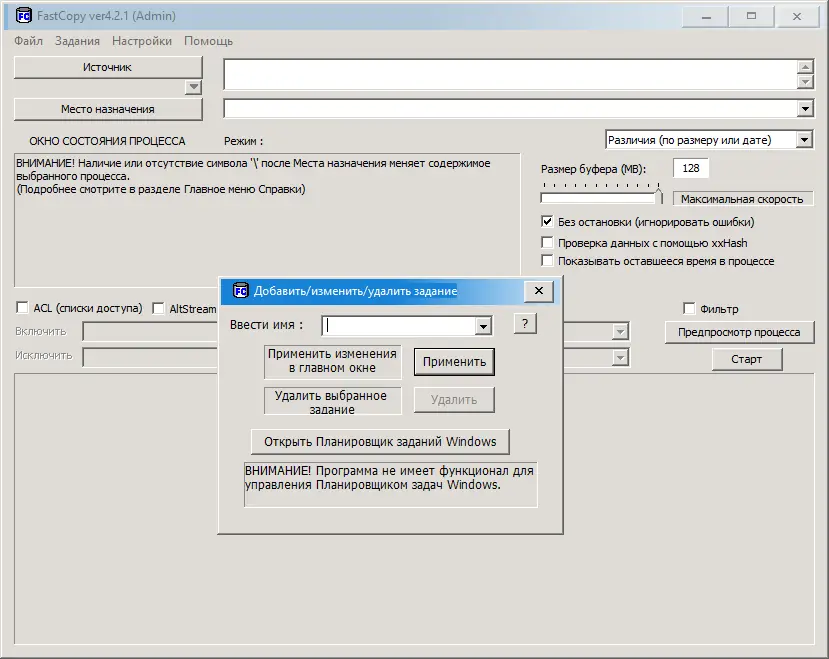Toggle the AltStream checkbox
The height and width of the screenshot is (659, 829).
[158, 308]
